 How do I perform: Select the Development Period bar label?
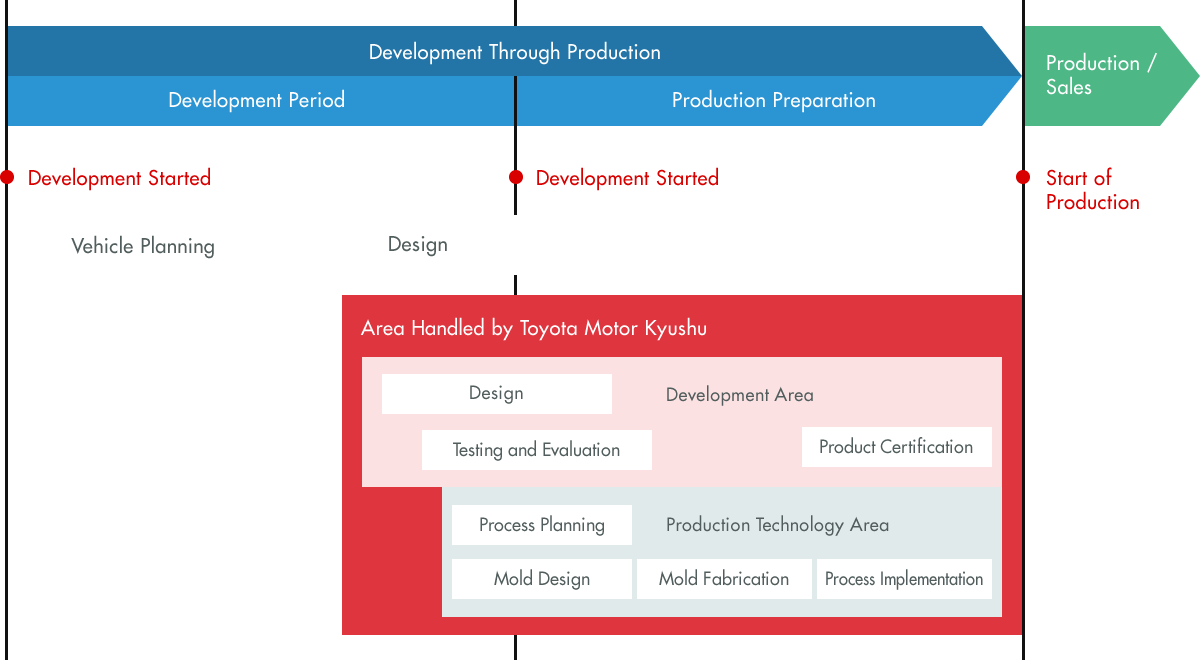257,100
